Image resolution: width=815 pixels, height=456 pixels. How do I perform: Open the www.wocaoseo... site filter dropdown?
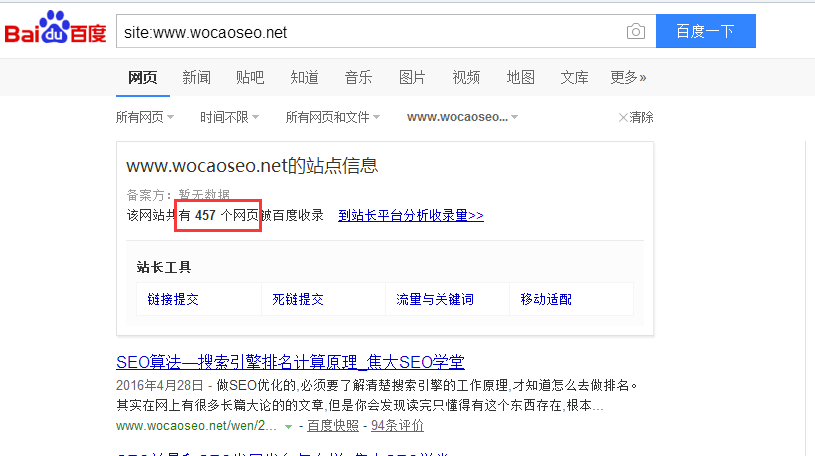click(x=463, y=118)
